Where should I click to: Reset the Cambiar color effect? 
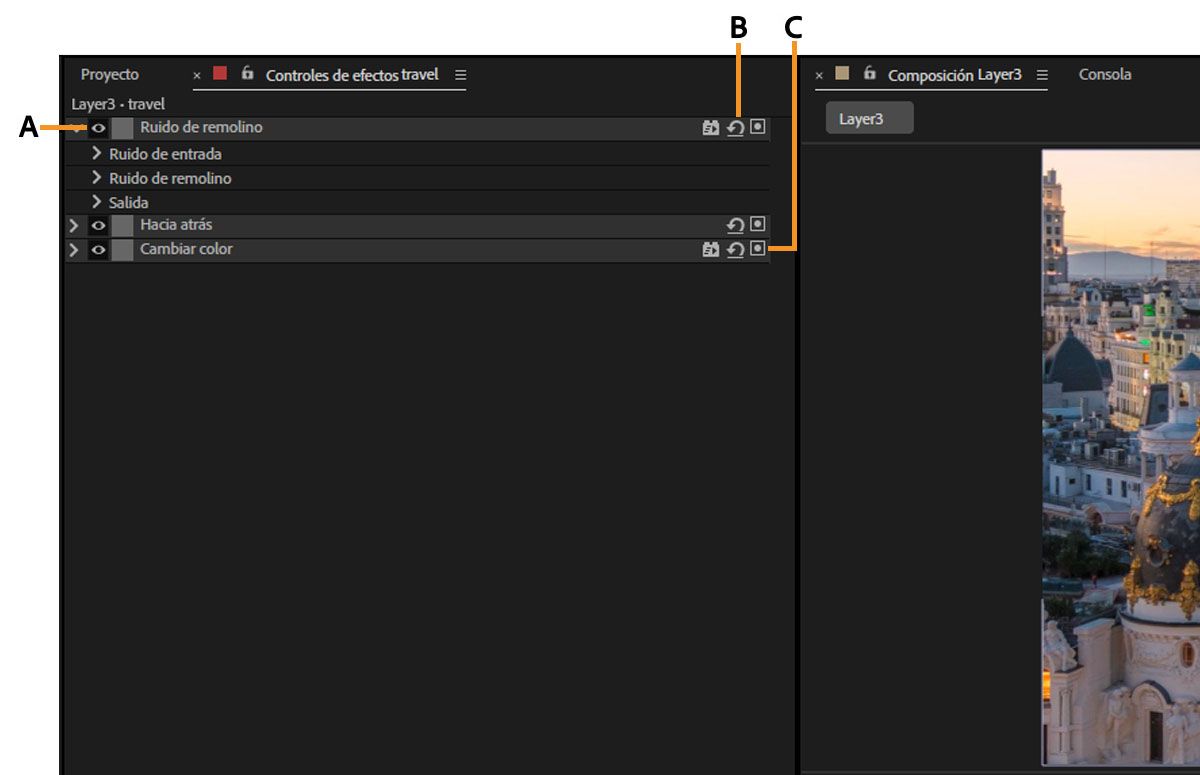(x=737, y=249)
